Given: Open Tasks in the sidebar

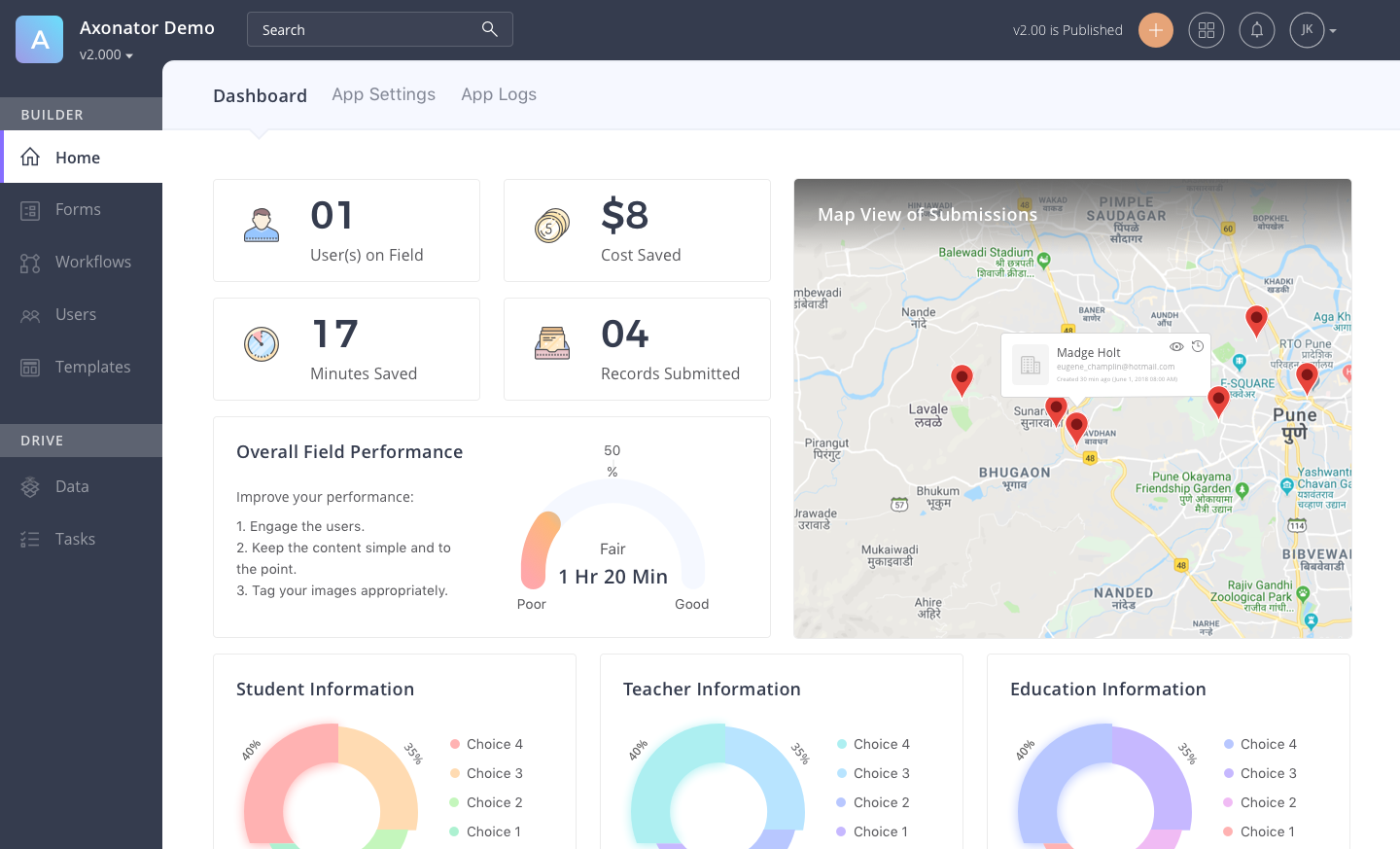Looking at the screenshot, I should 82,539.
